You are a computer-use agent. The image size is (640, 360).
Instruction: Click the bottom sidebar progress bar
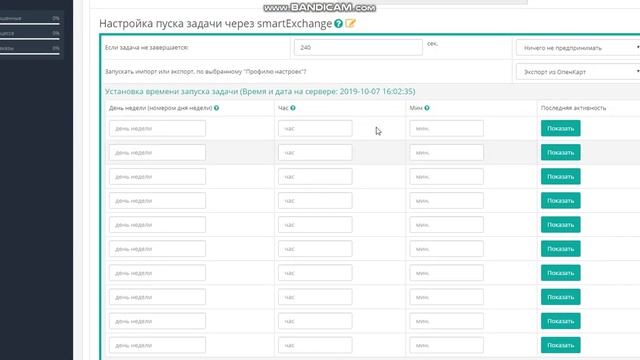(29, 53)
